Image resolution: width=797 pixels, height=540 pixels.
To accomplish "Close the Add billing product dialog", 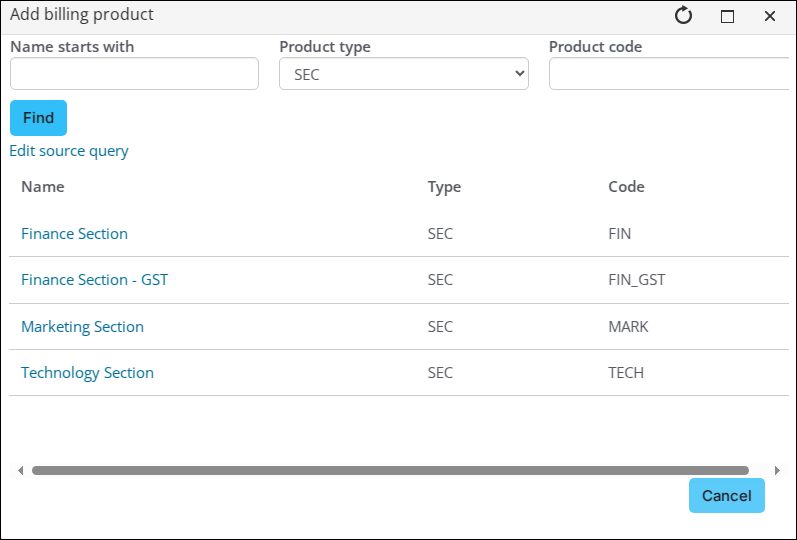I will tap(770, 16).
